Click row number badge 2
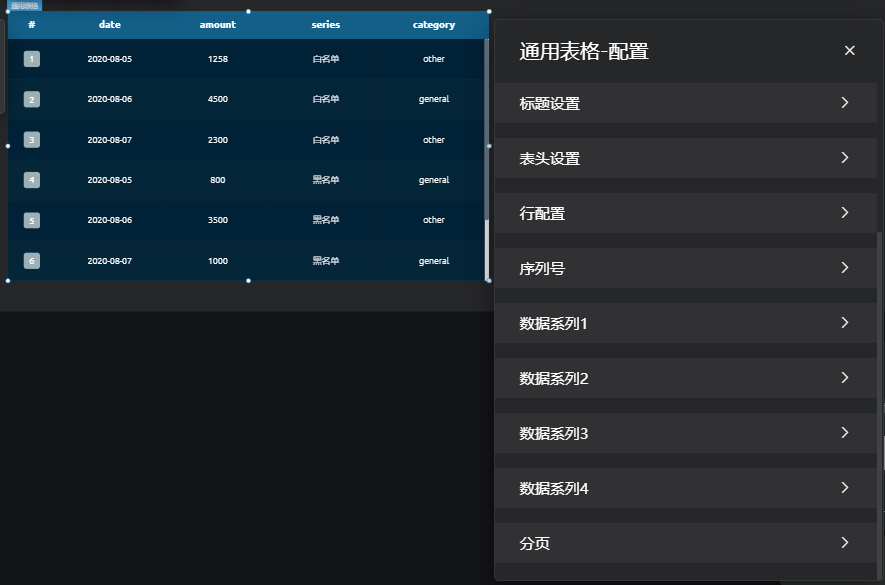This screenshot has height=585, width=885. [32, 99]
